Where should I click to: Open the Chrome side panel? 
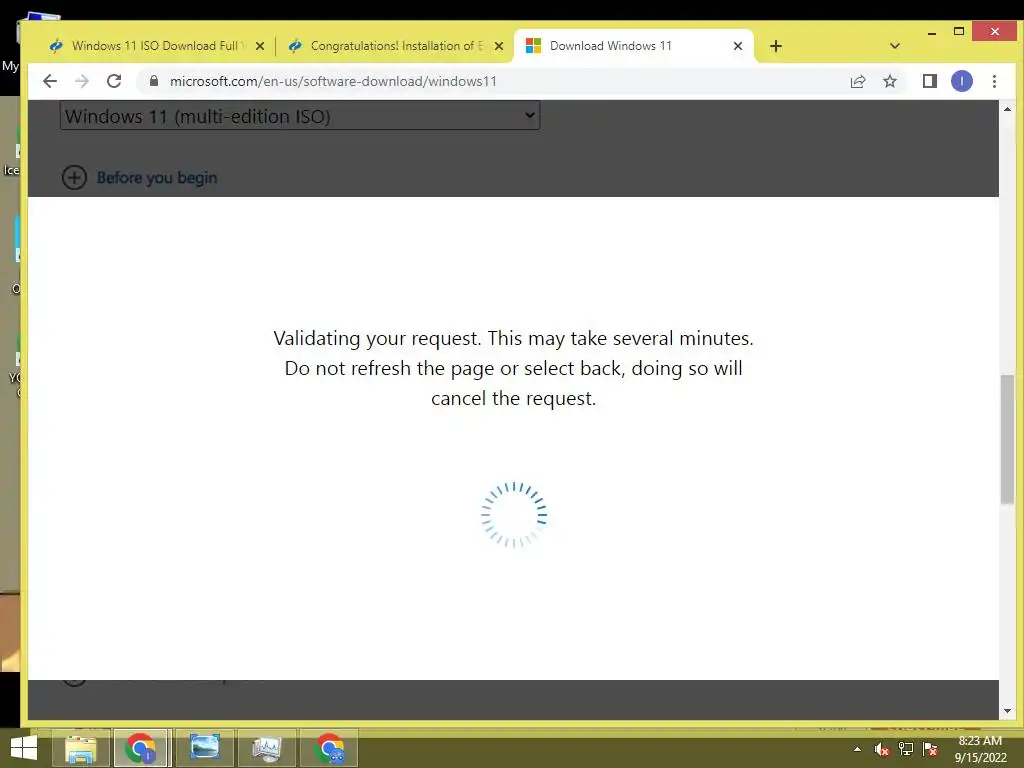click(929, 81)
